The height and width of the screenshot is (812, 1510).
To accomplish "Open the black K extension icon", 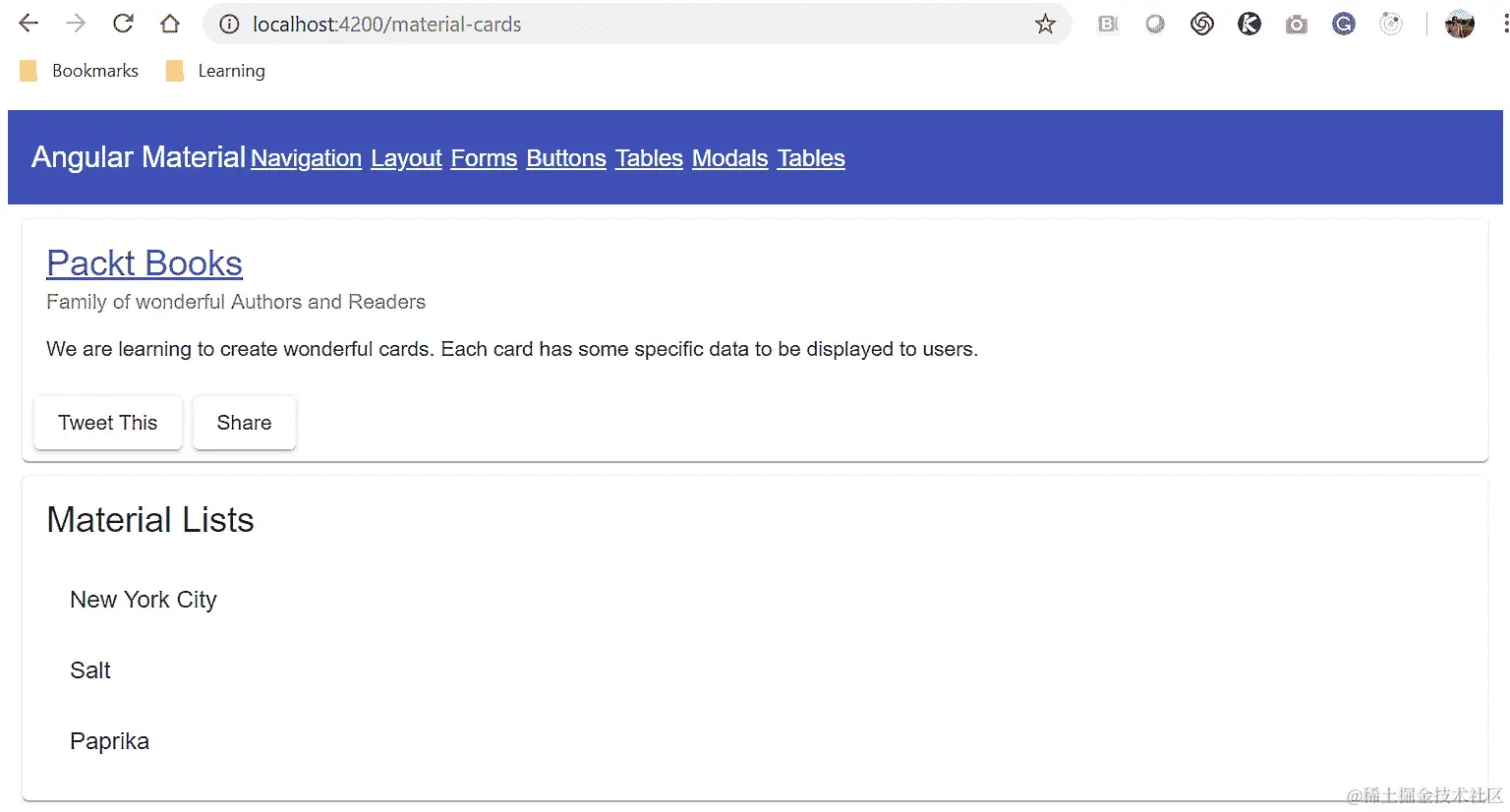I will [1249, 25].
